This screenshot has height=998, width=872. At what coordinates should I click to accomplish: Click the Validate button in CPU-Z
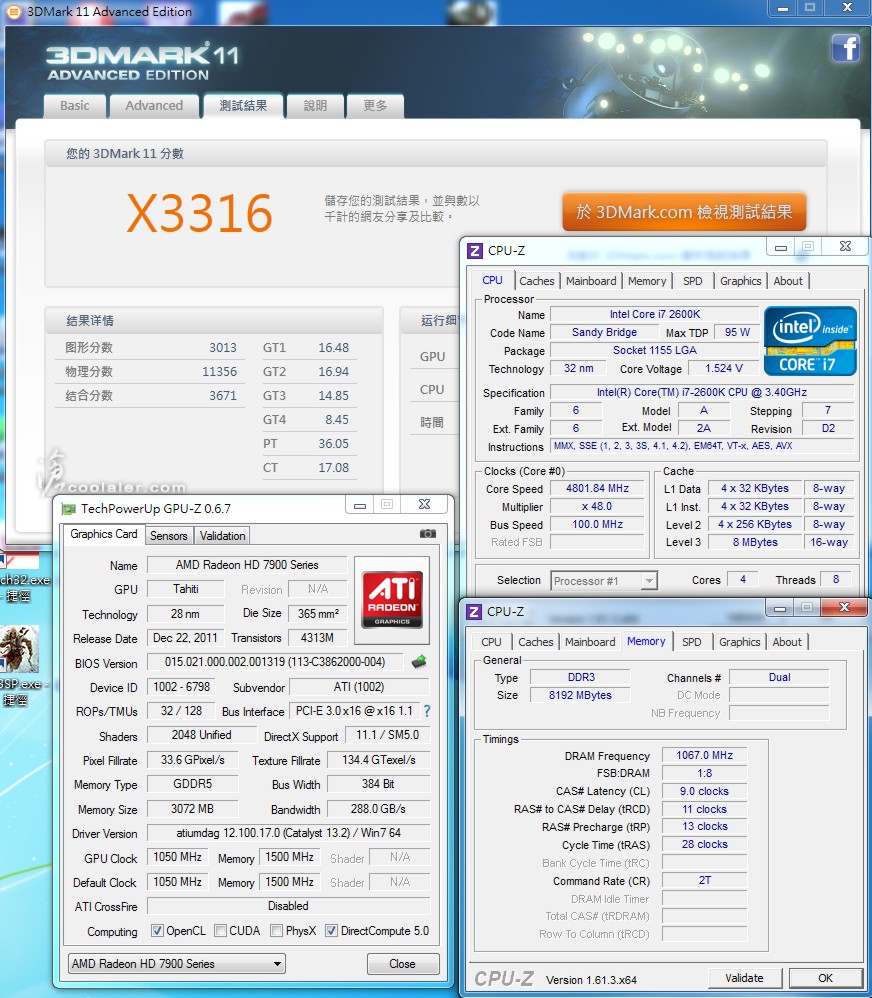pos(744,978)
